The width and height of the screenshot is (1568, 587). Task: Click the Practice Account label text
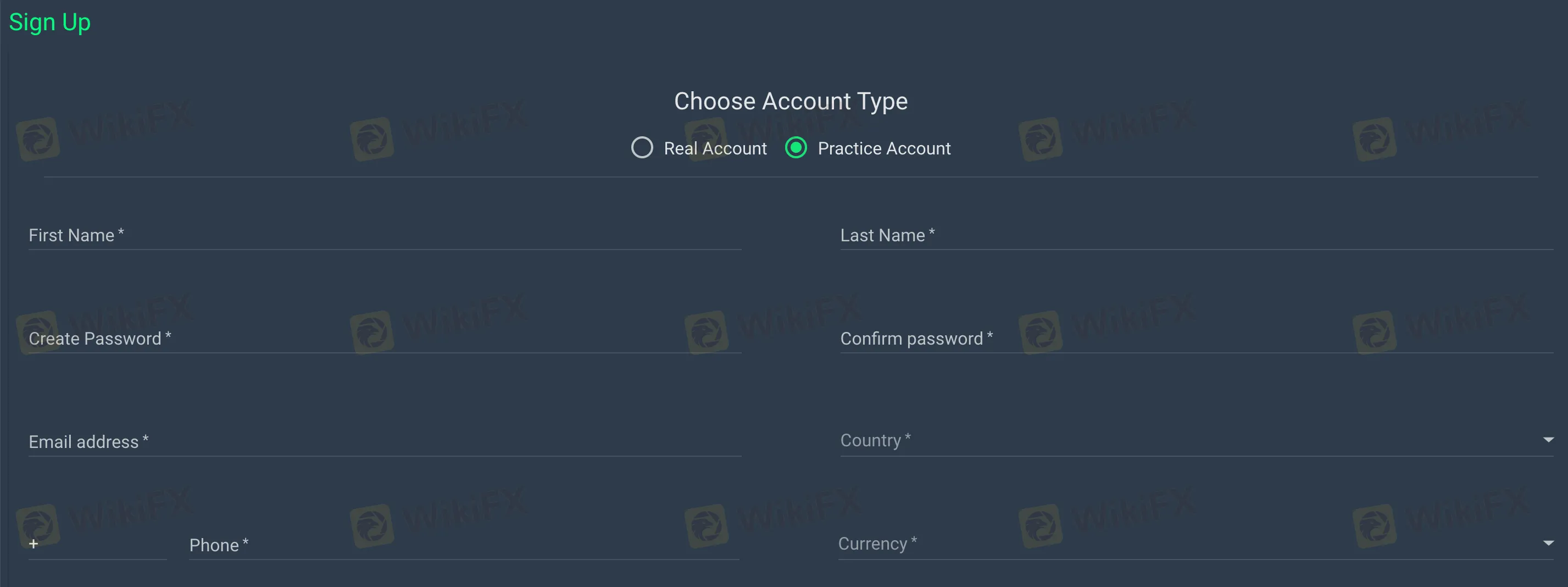[884, 148]
